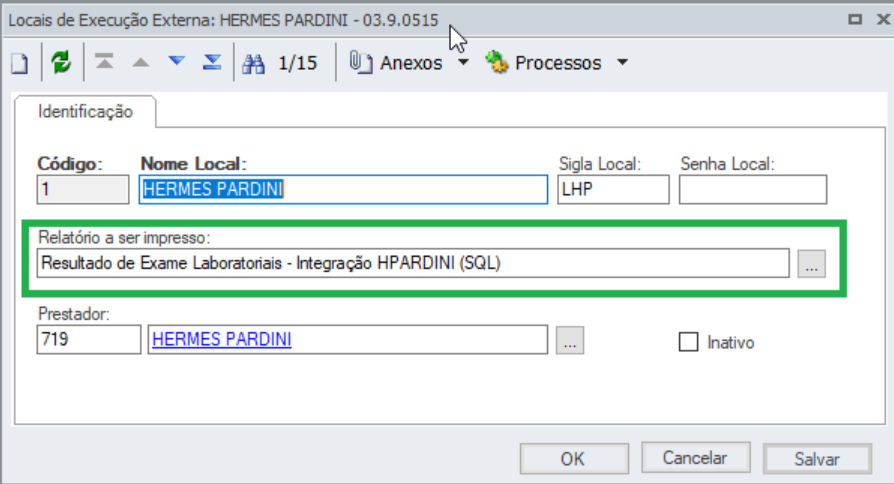Expand the Anexos dropdown arrow
Image resolution: width=894 pixels, height=484 pixels.
click(464, 62)
